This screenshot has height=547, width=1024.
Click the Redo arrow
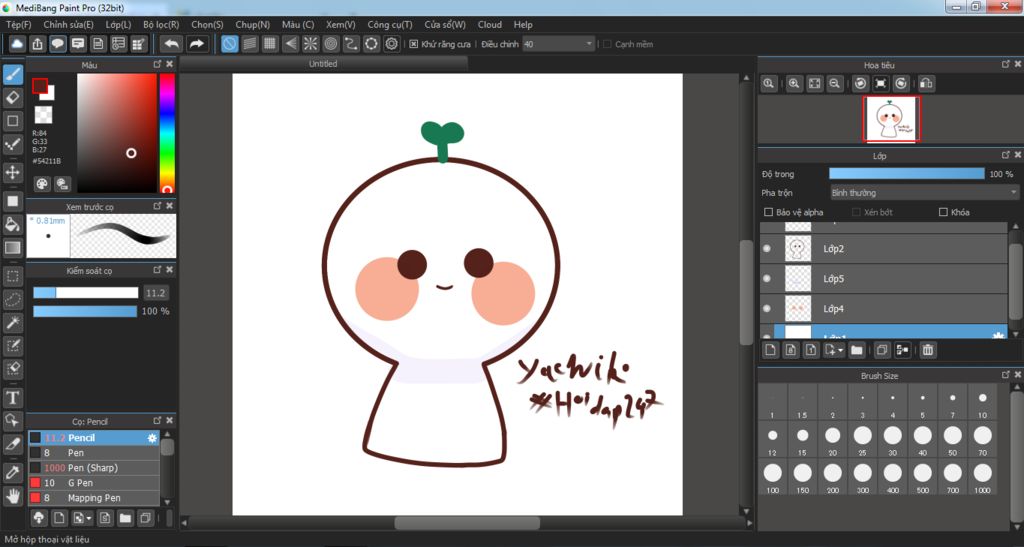(196, 44)
